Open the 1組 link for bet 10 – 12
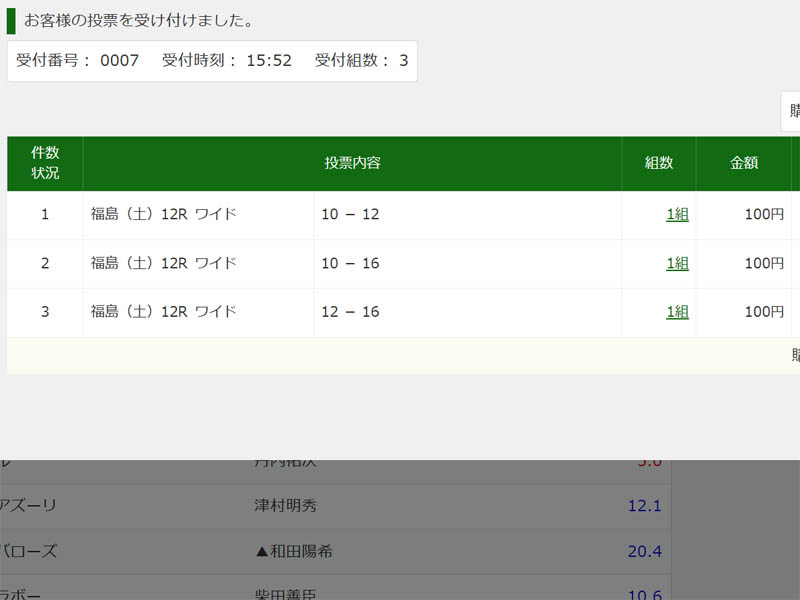Screen dimensions: 800x600 (677, 214)
